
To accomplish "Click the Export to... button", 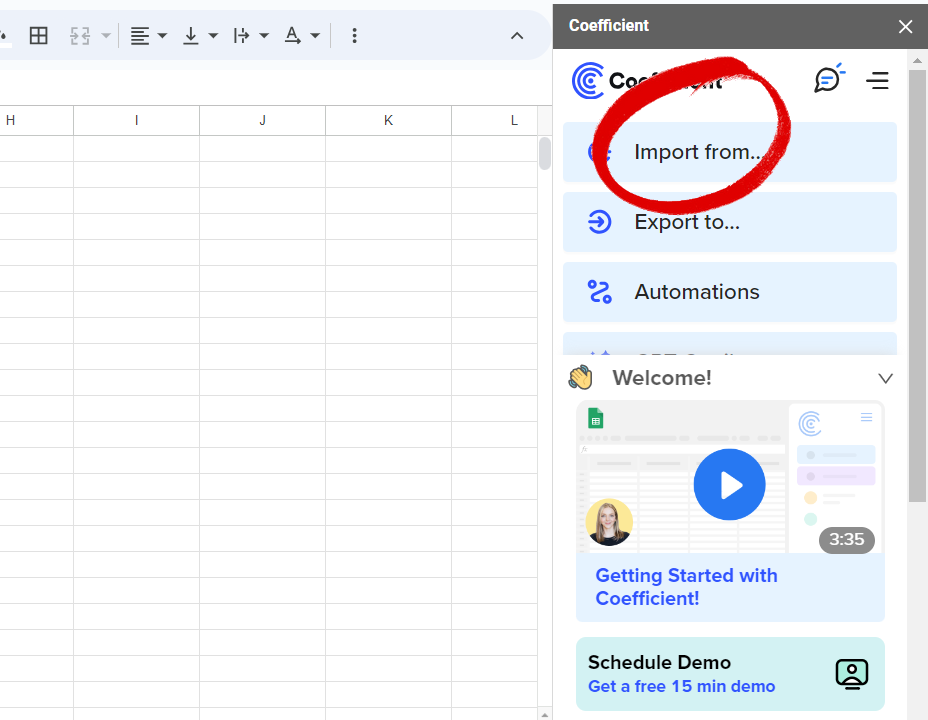I will click(730, 222).
